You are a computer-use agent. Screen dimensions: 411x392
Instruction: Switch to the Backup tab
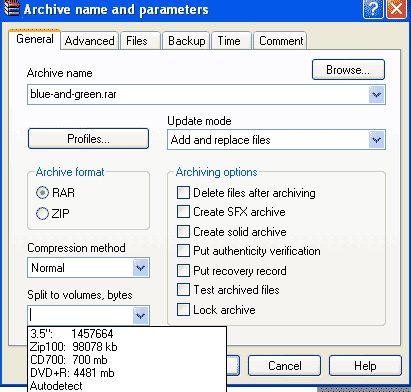186,41
